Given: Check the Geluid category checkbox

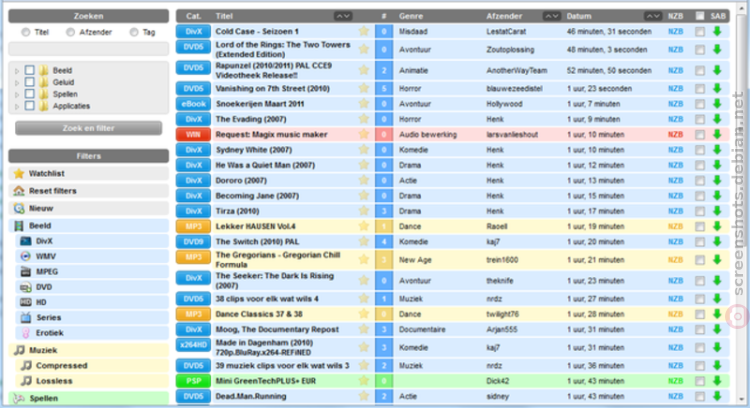Looking at the screenshot, I should (30, 82).
